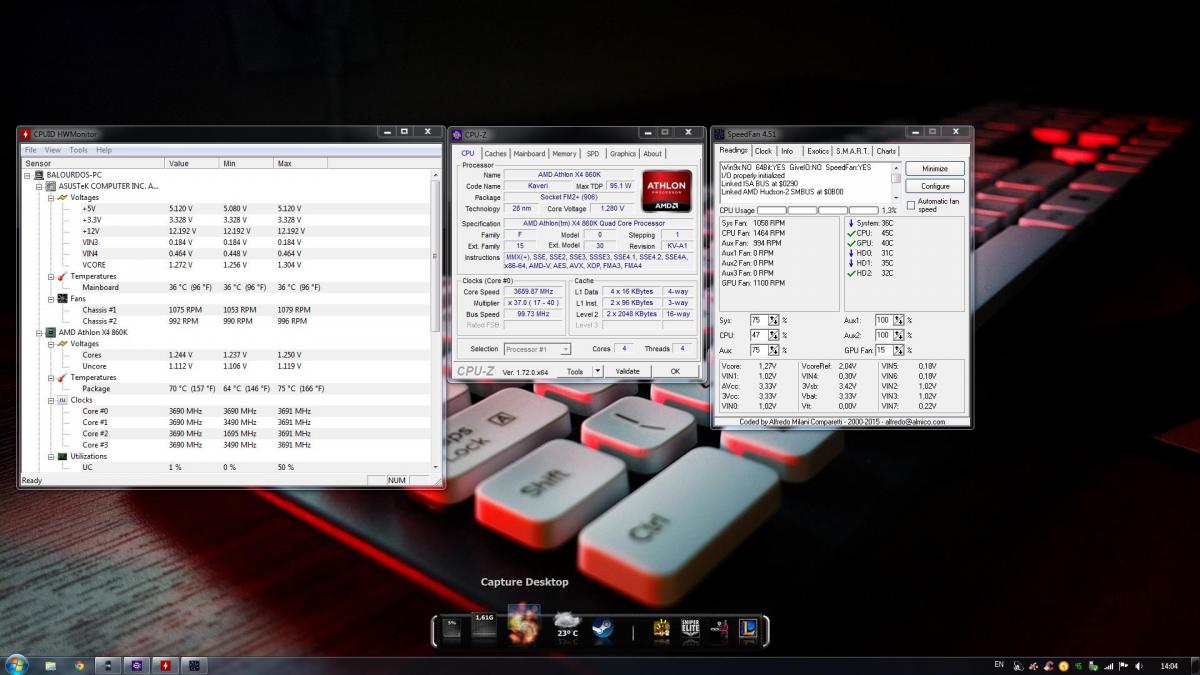Image resolution: width=1200 pixels, height=675 pixels.
Task: Open the Windows Start menu
Action: pos(17,665)
